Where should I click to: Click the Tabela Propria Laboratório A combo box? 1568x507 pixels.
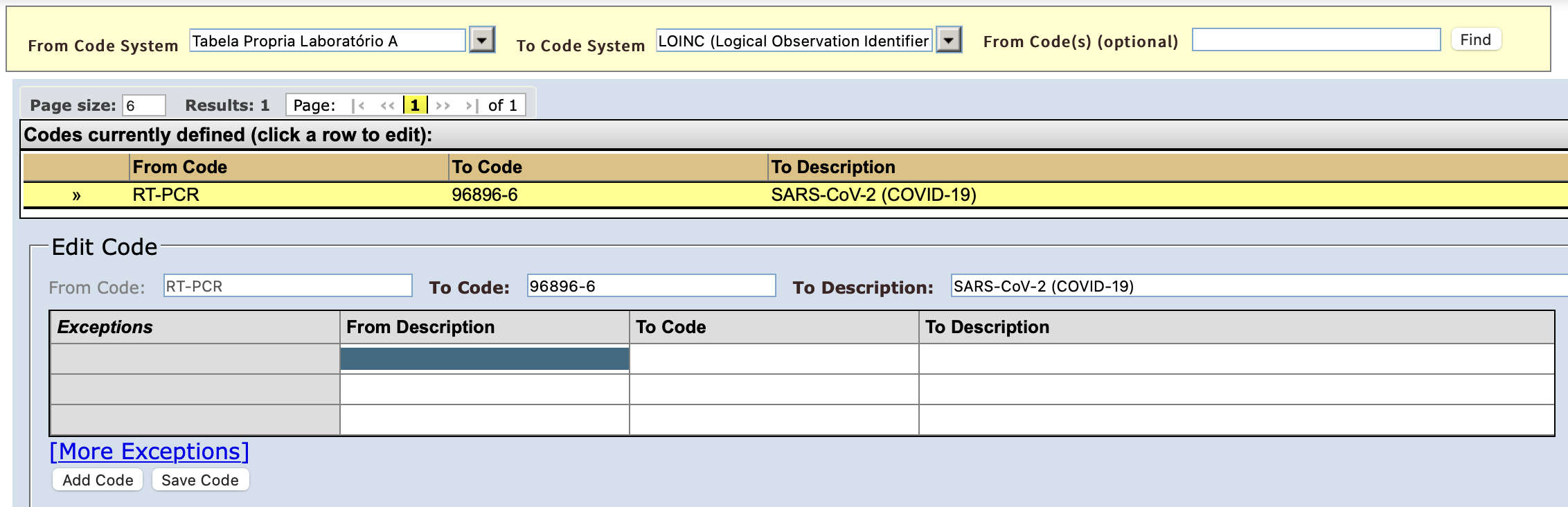click(327, 41)
